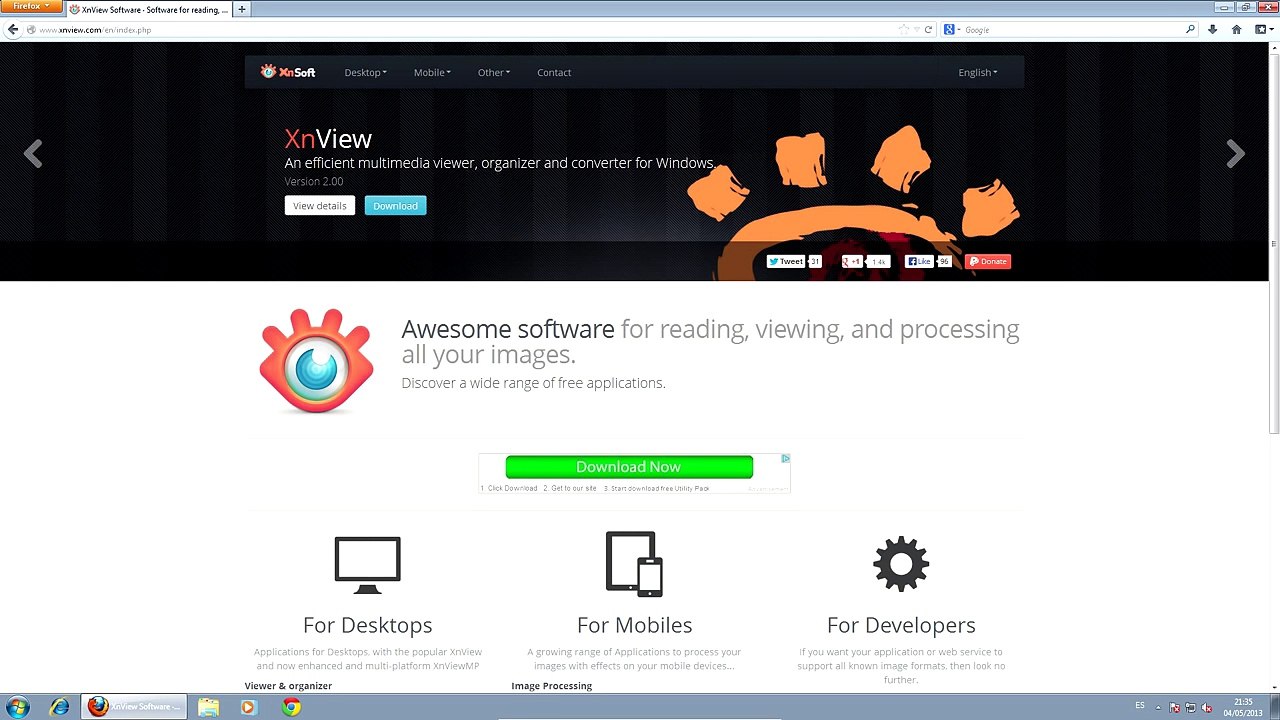Screen dimensions: 1280x720
Task: Click the Show desktop button
Action: click(1274, 707)
